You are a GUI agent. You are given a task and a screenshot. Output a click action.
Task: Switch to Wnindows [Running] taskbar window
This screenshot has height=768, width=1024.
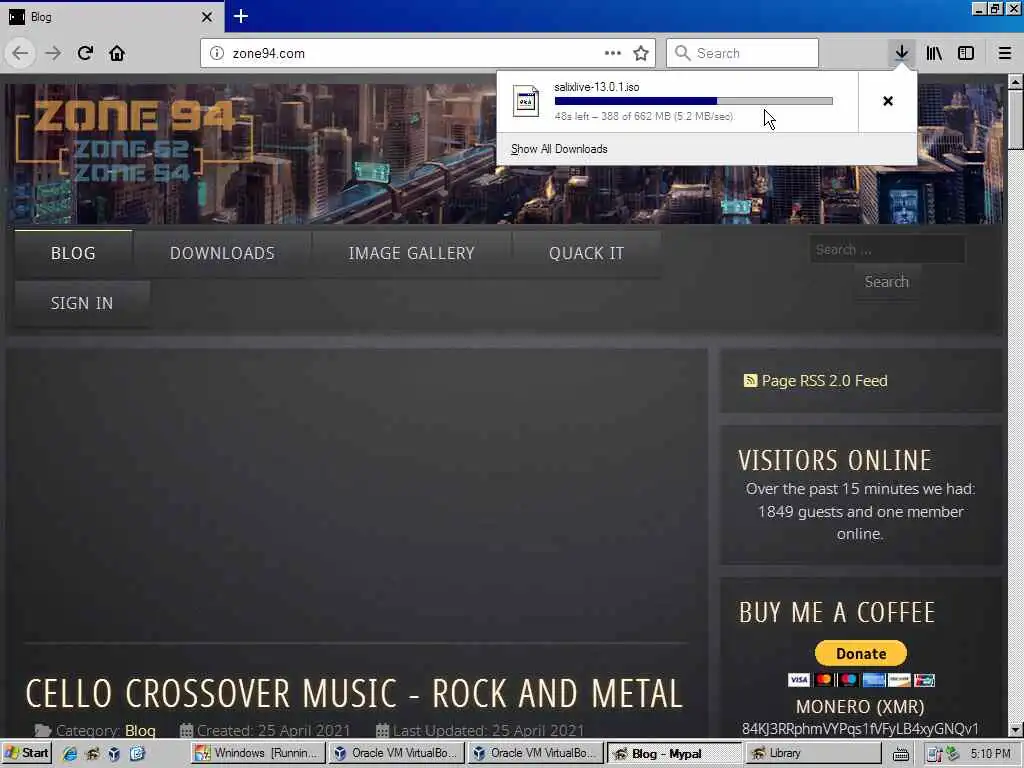point(257,754)
